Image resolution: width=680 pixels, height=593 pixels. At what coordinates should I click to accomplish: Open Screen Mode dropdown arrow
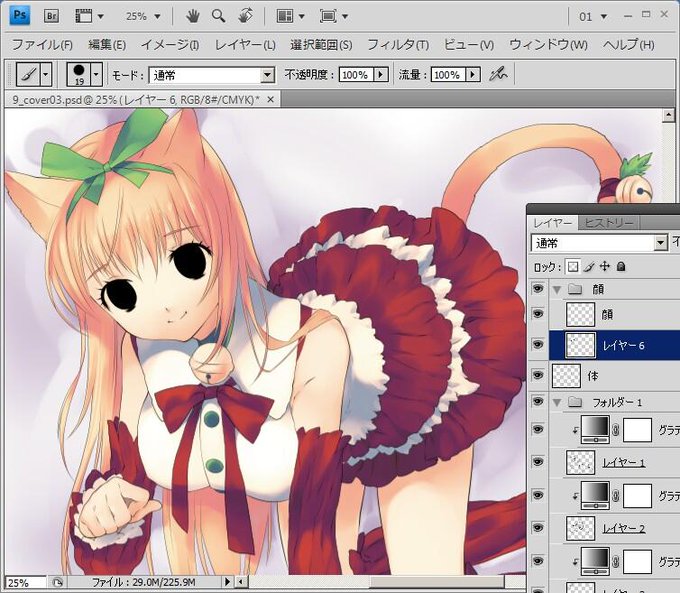click(345, 16)
